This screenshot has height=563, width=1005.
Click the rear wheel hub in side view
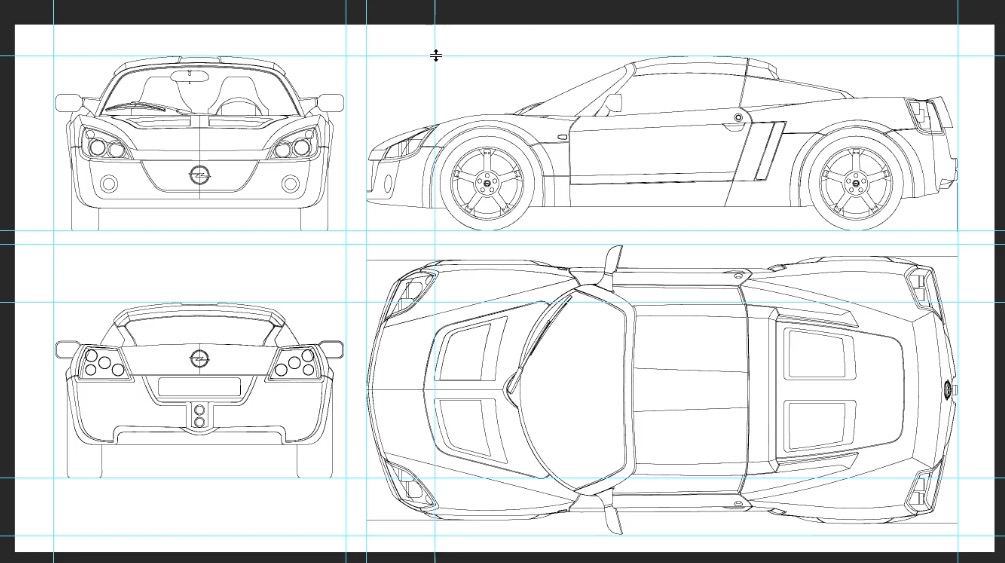tap(854, 183)
